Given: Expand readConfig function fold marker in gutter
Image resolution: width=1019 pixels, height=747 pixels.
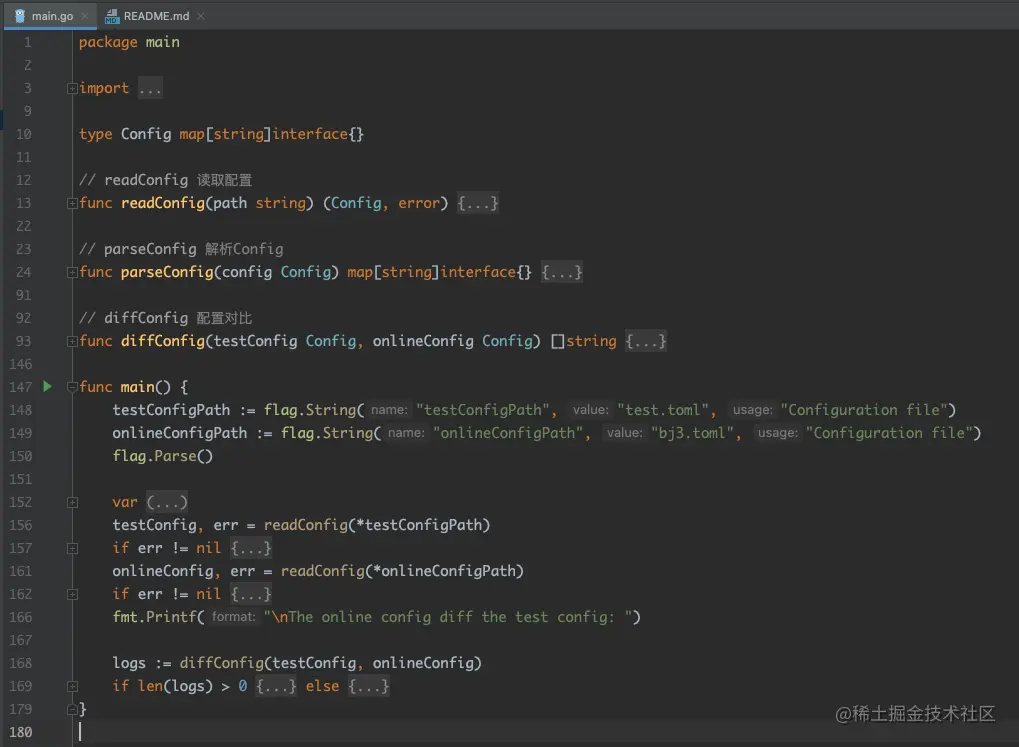Looking at the screenshot, I should (72, 203).
